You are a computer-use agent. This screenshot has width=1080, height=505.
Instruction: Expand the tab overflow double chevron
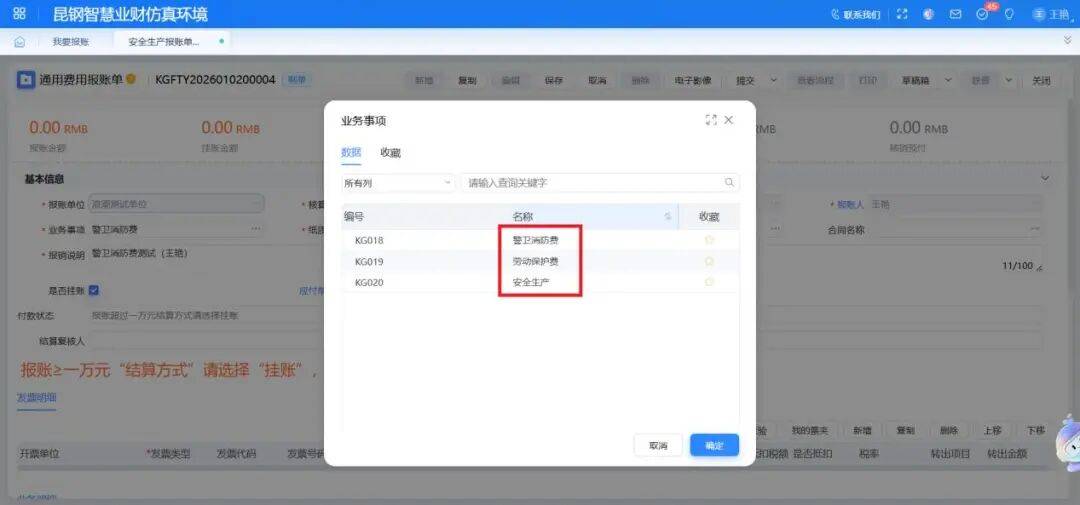1067,42
